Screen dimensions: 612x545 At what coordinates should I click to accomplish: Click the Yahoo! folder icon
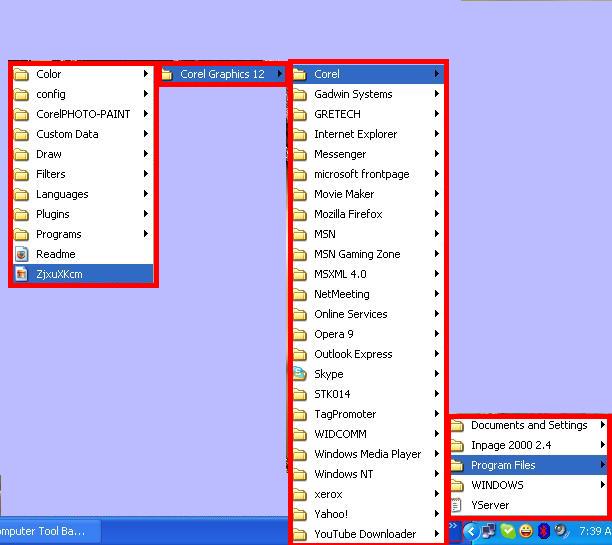[x=300, y=515]
